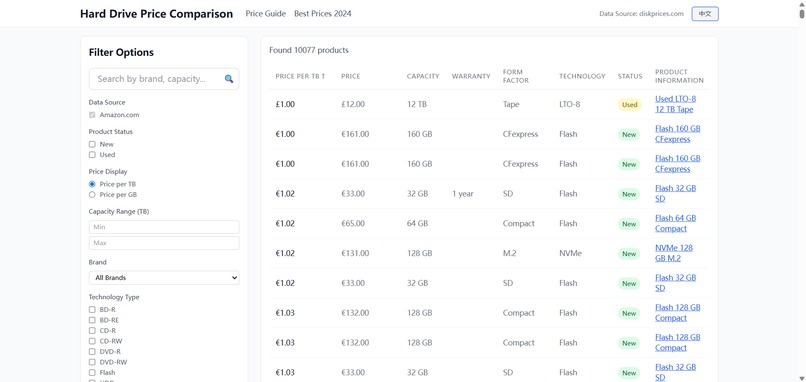Click the Capacity column header
The width and height of the screenshot is (806, 382).
point(423,76)
